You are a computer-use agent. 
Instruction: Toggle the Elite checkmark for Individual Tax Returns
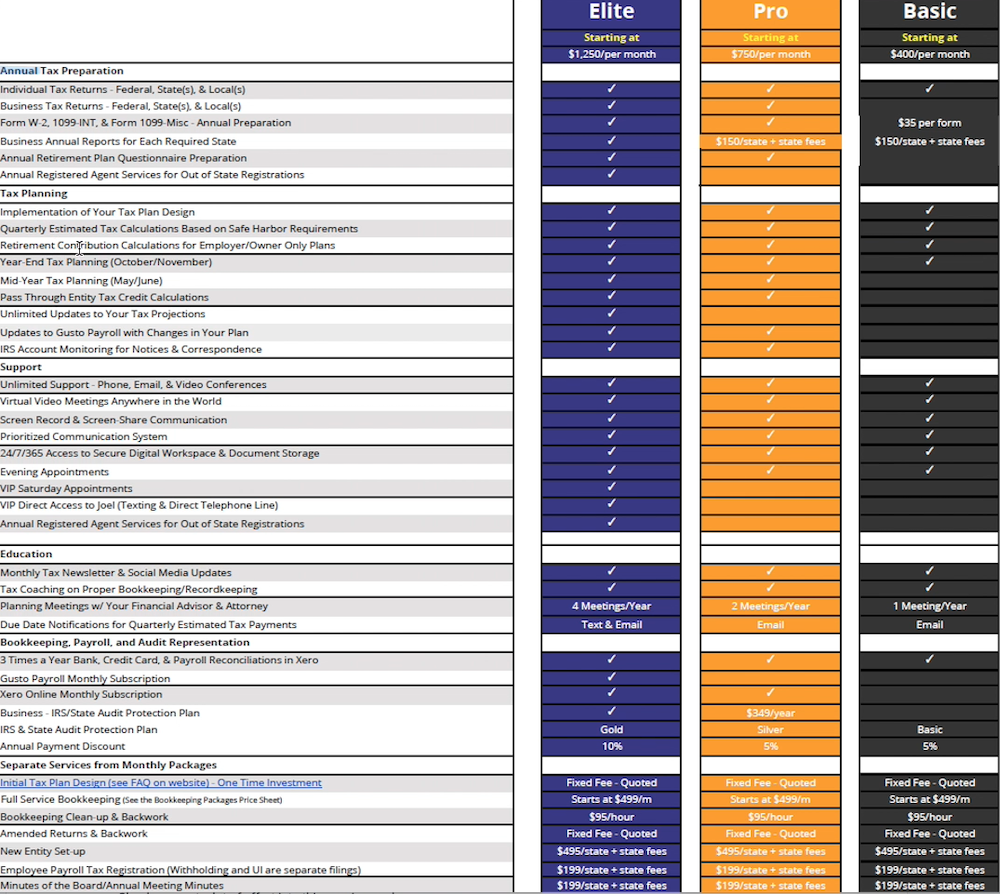(x=611, y=89)
